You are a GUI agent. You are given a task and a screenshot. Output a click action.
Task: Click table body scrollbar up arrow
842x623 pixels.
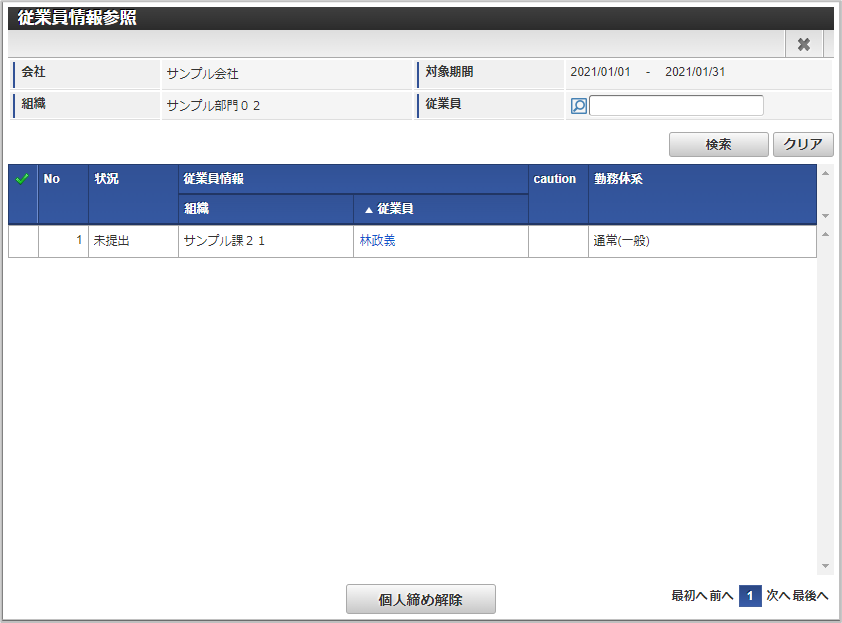pyautogui.click(x=825, y=234)
